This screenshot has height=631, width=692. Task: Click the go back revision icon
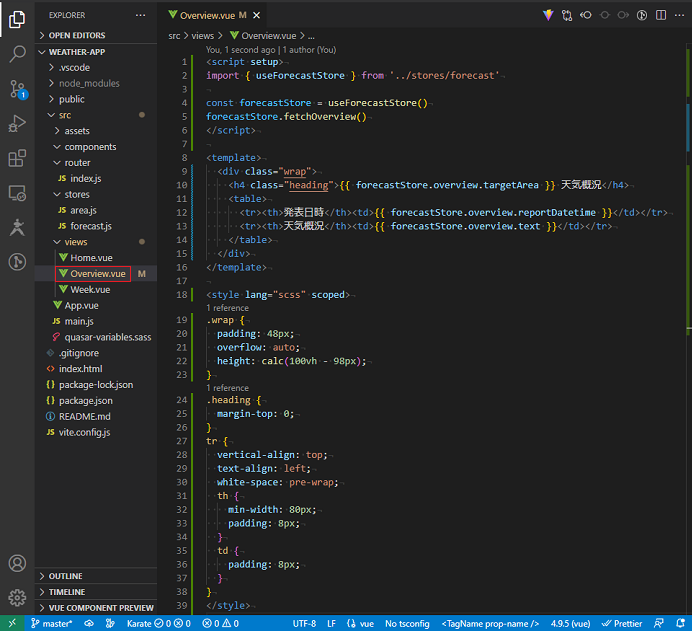586,15
